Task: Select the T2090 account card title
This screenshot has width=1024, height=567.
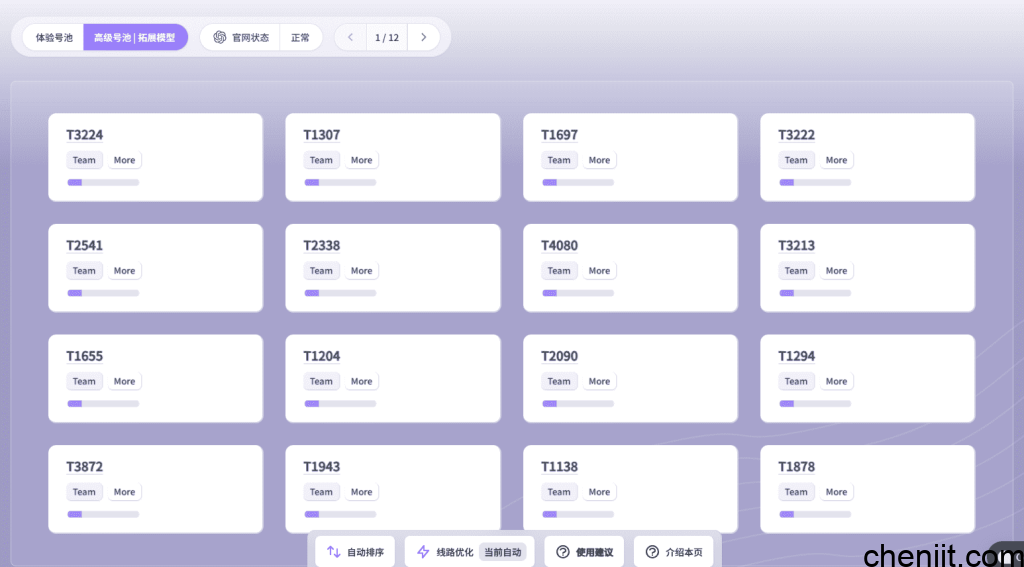Action: [x=559, y=356]
